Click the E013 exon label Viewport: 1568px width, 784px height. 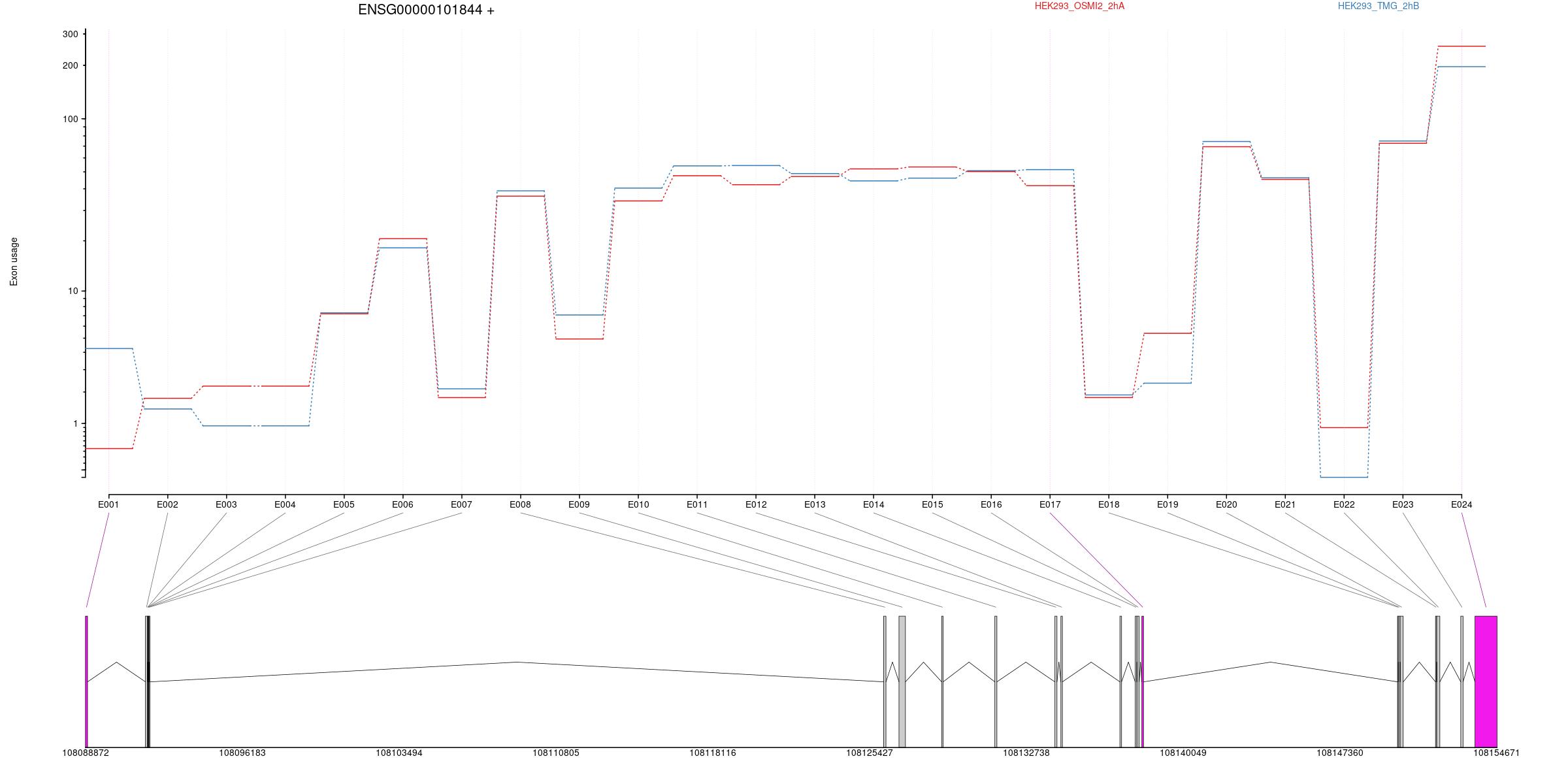[815, 504]
